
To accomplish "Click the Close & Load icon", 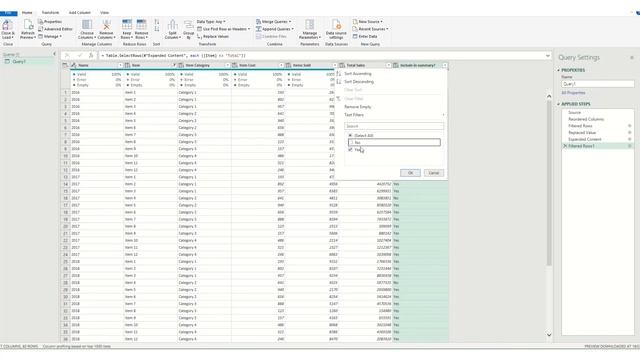I will click(x=7, y=25).
